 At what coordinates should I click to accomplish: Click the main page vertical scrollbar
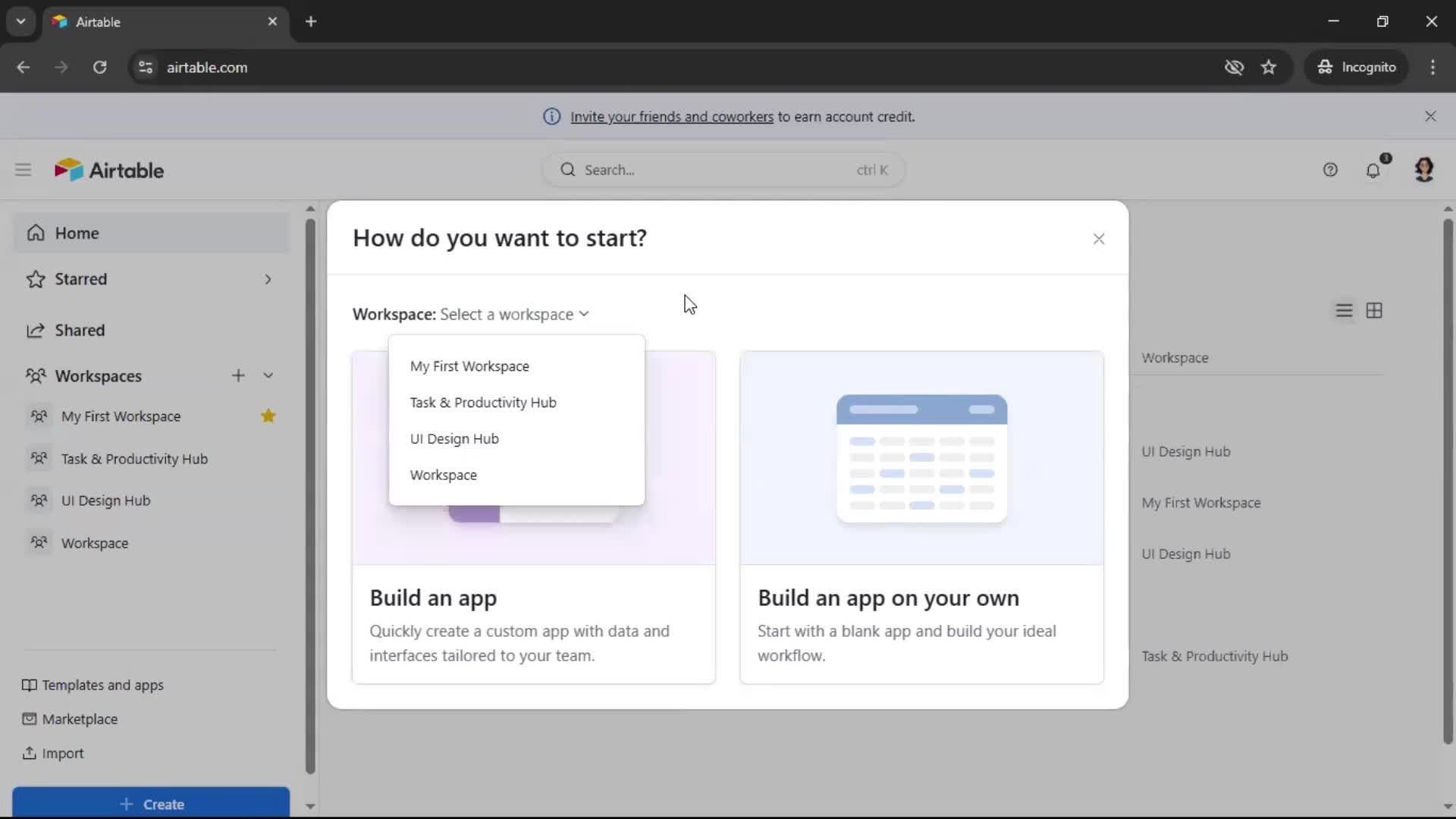pyautogui.click(x=1448, y=482)
